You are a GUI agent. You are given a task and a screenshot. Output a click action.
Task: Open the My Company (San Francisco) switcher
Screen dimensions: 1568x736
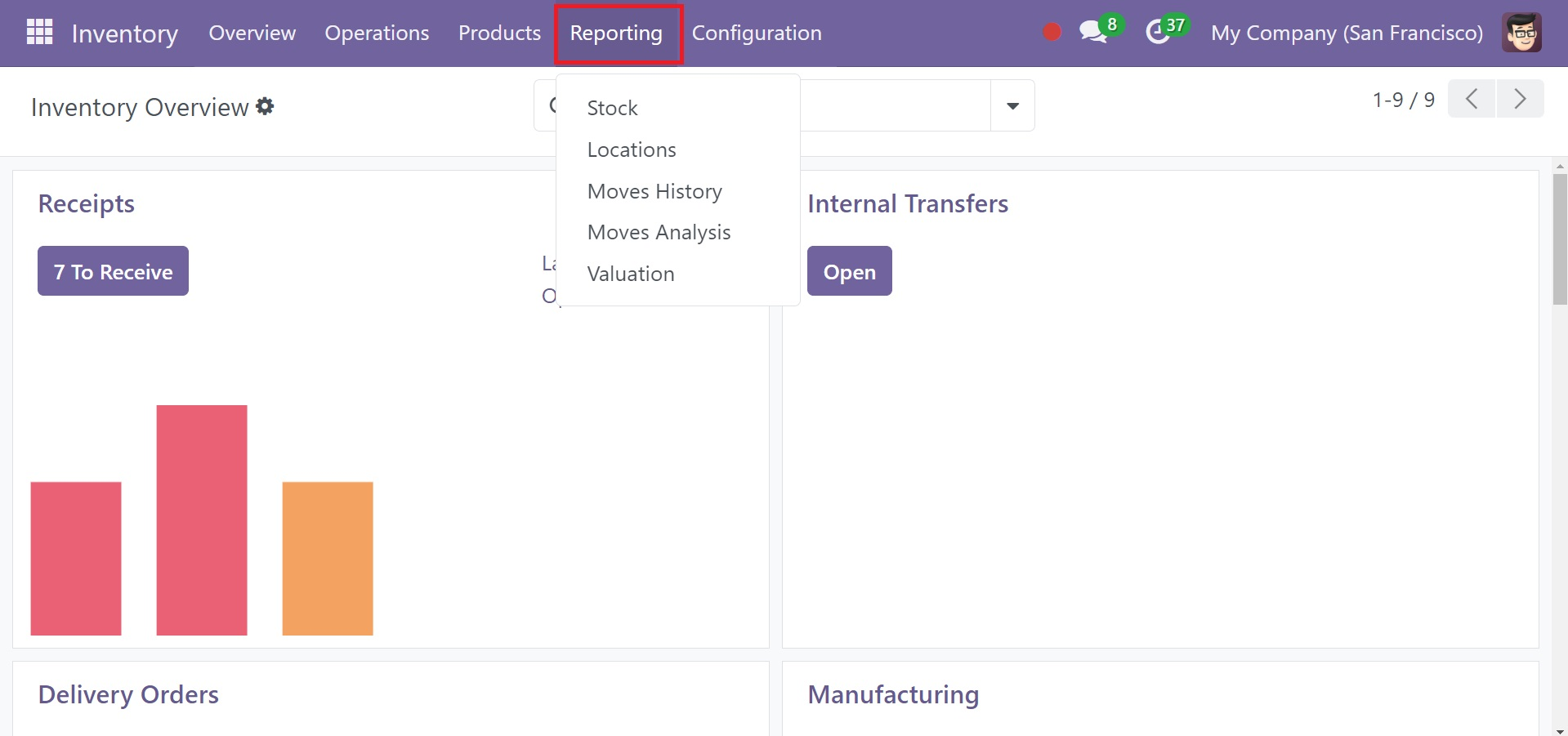[x=1347, y=33]
